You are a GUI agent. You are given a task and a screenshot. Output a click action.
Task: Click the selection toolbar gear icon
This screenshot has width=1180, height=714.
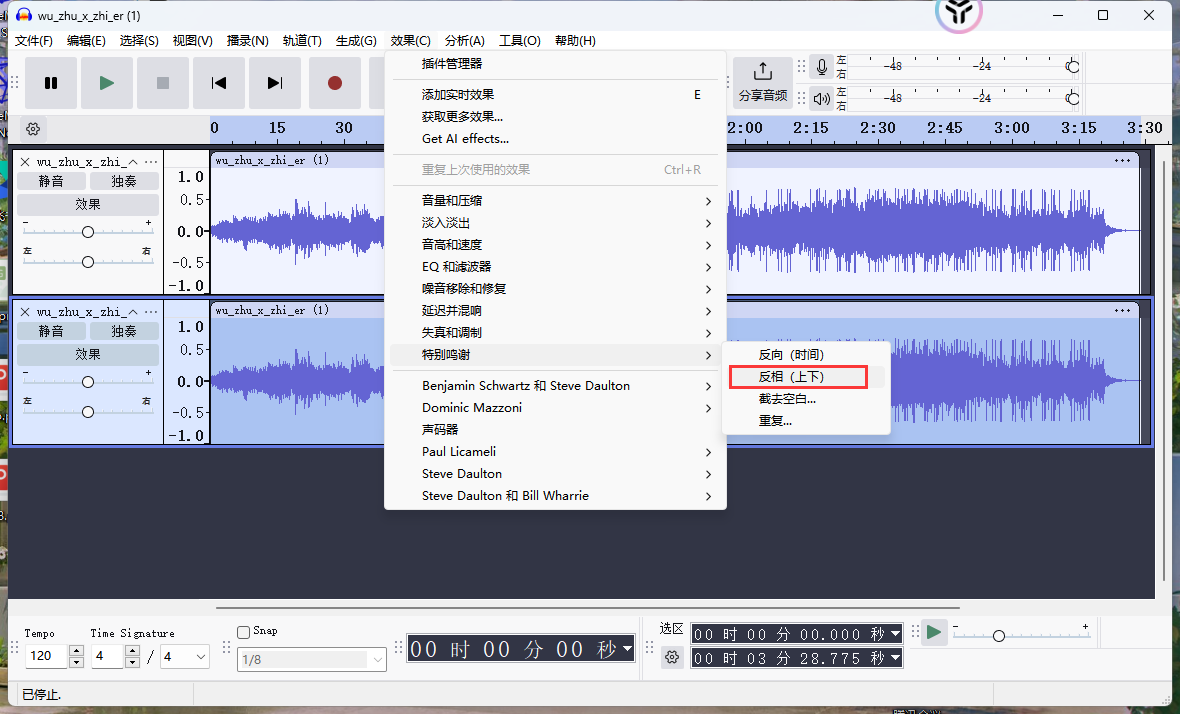pos(672,657)
